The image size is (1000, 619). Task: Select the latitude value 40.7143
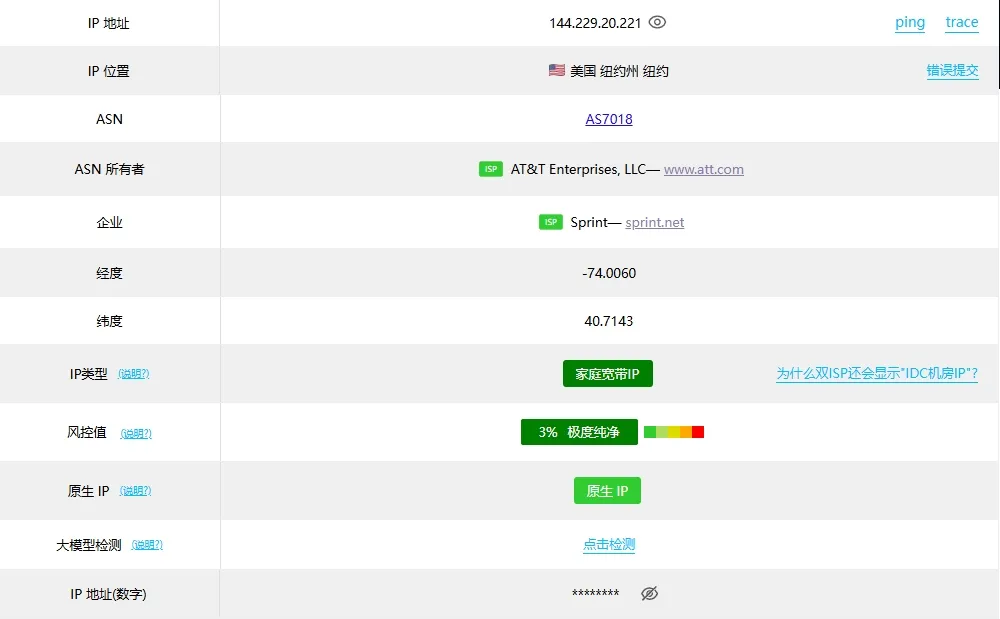(x=609, y=321)
